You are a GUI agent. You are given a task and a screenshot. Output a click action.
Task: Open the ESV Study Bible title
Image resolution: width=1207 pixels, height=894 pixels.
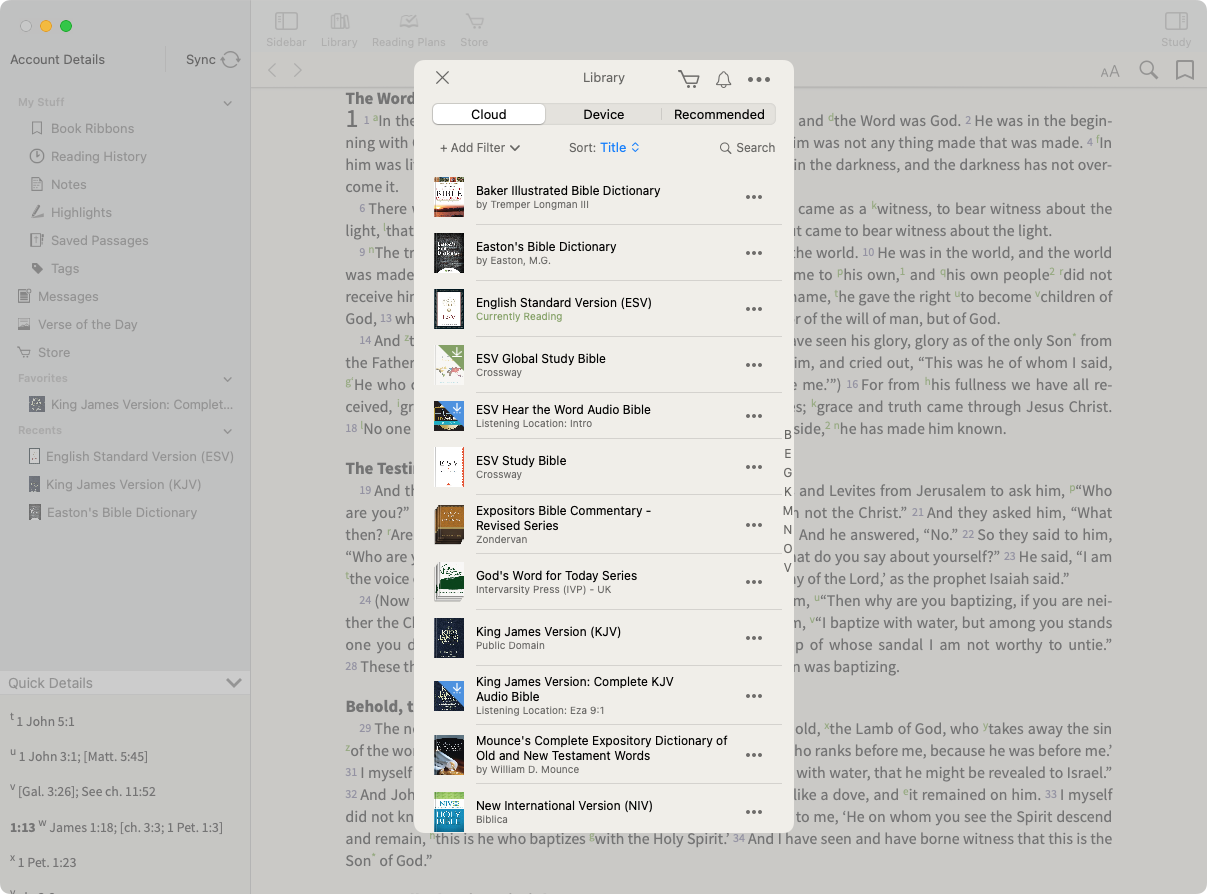(x=521, y=461)
